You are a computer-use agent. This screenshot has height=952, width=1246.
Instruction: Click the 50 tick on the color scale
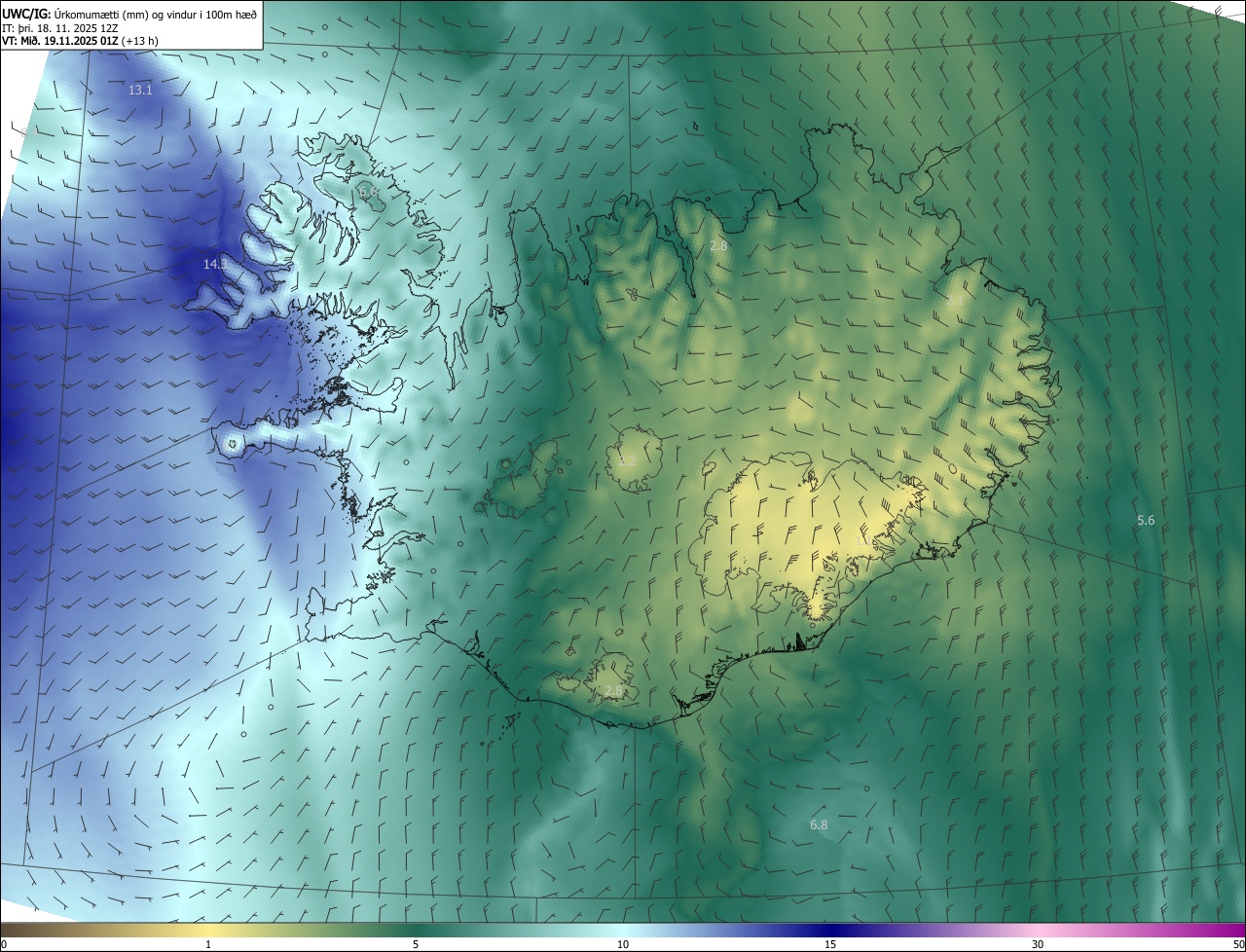click(x=1238, y=944)
